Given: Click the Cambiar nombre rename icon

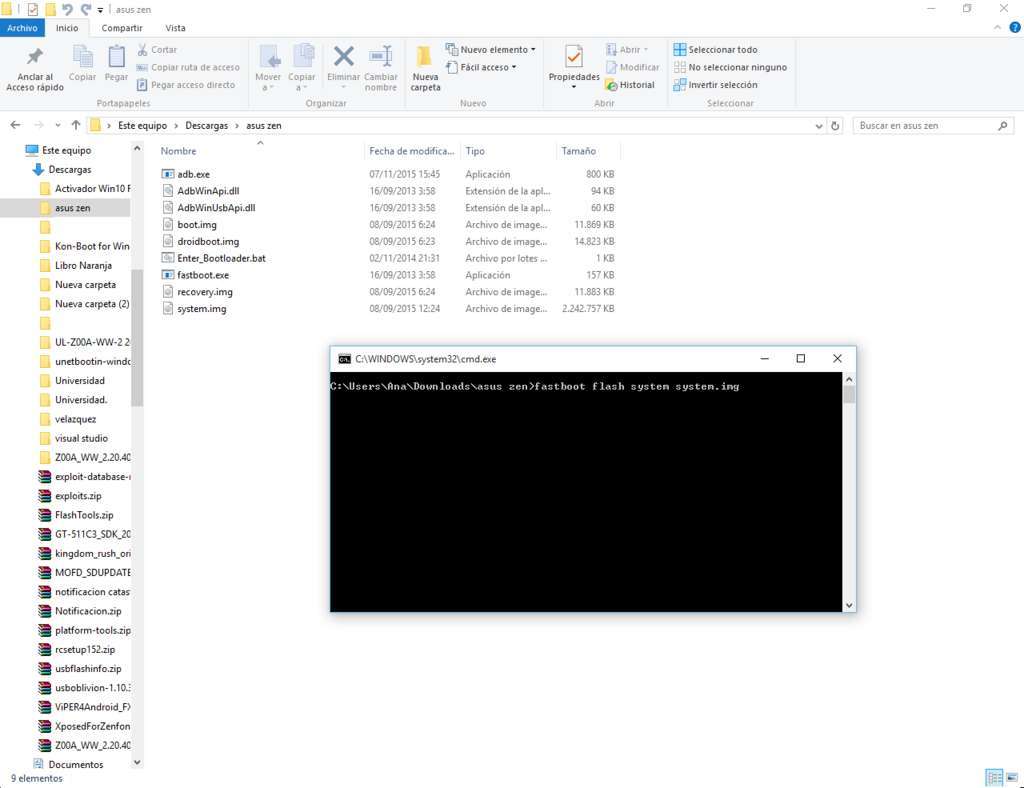Looking at the screenshot, I should (381, 56).
